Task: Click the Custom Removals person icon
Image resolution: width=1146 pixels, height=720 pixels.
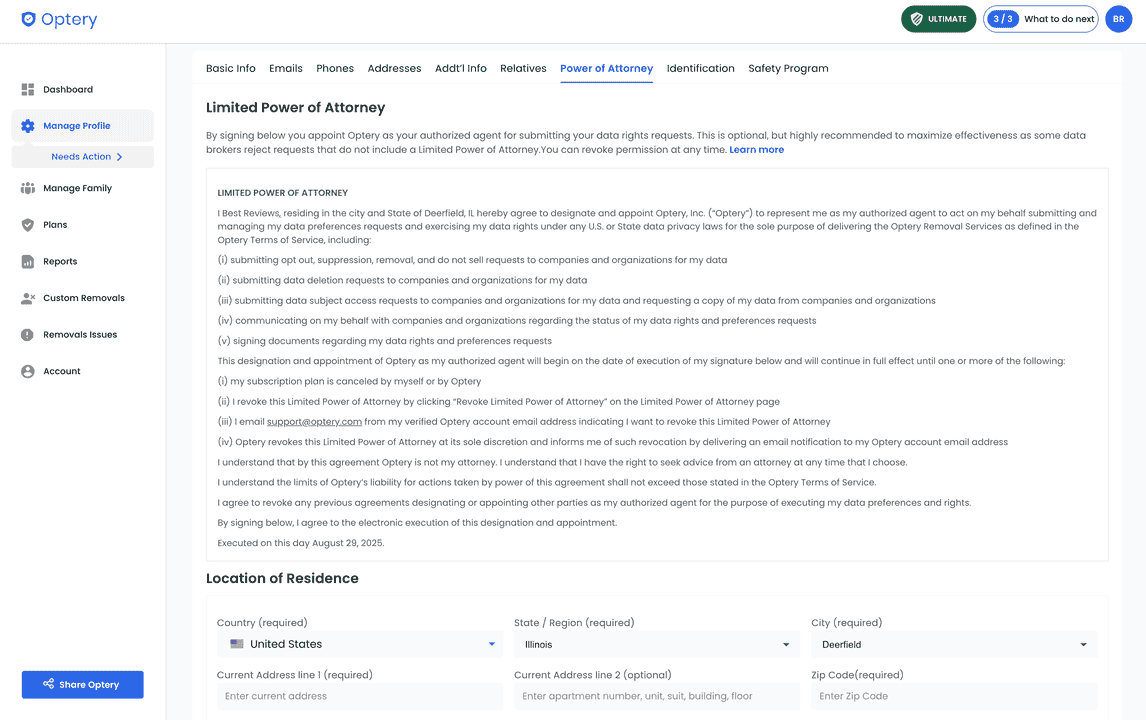Action: pos(28,298)
